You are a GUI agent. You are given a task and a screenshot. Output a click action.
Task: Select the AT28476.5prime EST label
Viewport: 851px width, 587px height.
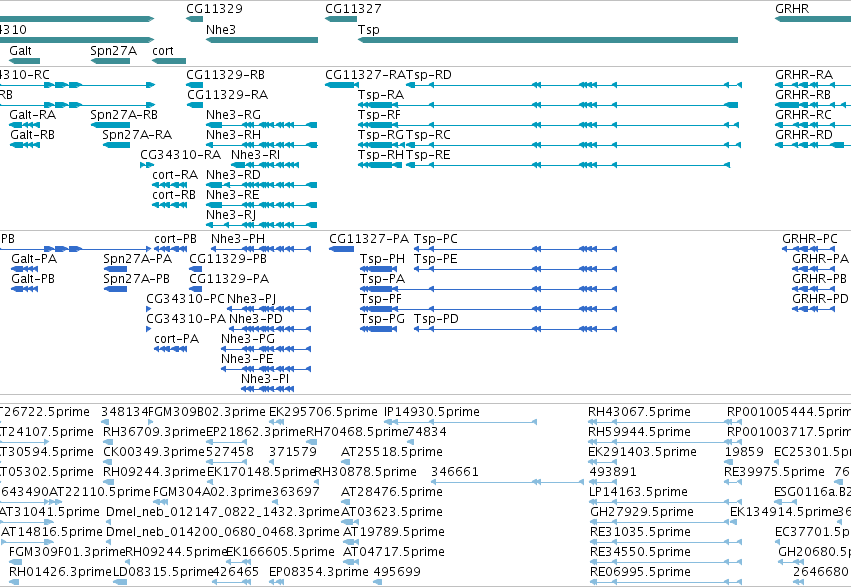point(392,492)
